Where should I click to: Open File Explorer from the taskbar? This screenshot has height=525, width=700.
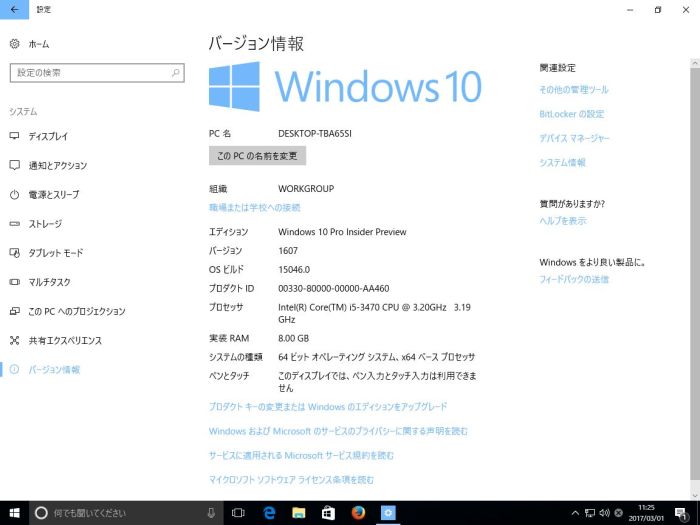click(298, 513)
